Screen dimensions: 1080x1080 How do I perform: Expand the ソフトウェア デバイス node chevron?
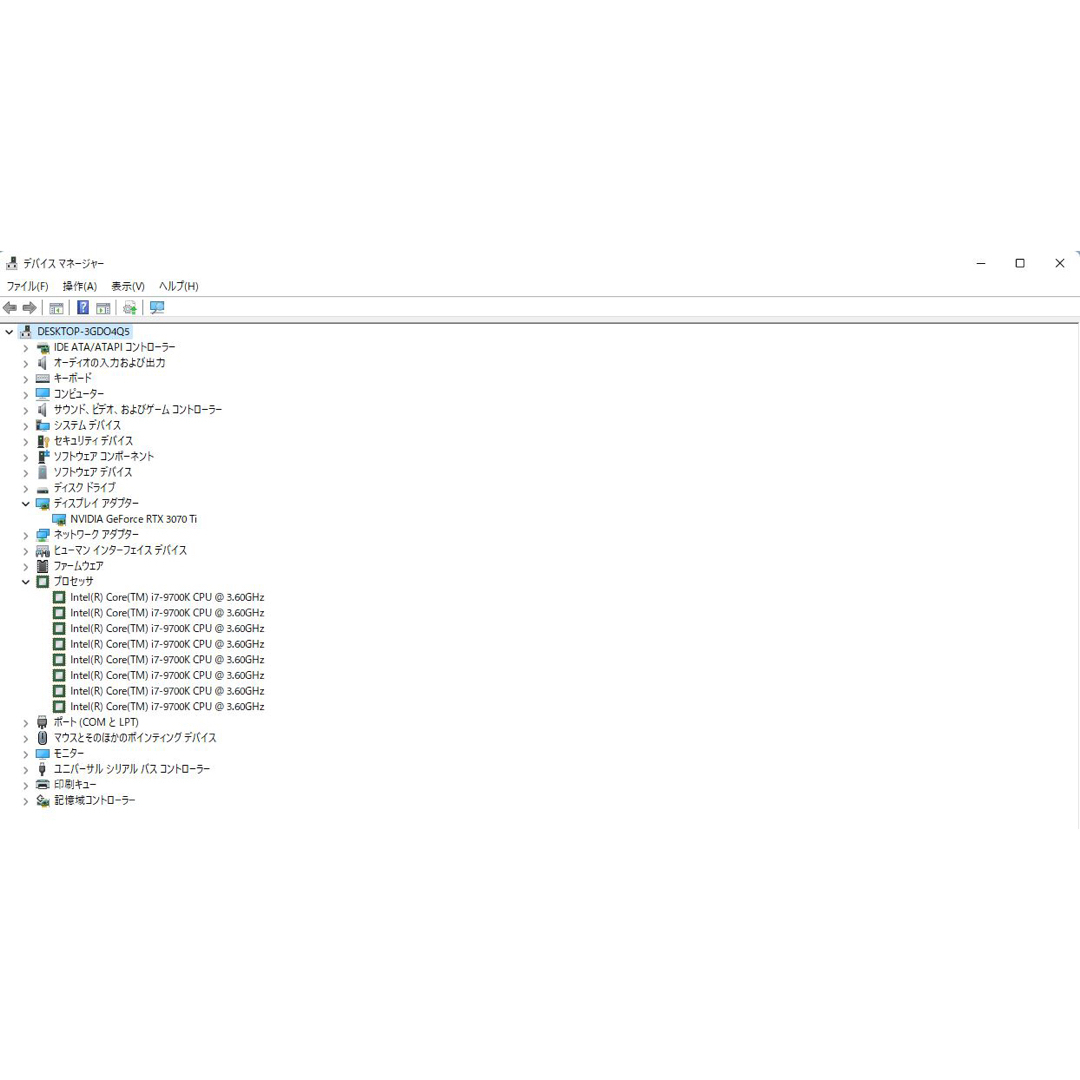pos(25,472)
